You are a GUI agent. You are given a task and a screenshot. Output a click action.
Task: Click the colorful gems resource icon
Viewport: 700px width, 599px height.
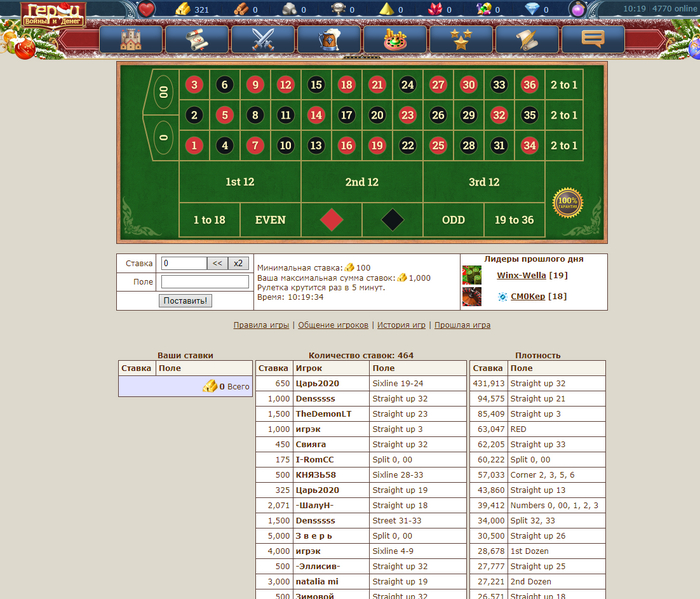[484, 9]
